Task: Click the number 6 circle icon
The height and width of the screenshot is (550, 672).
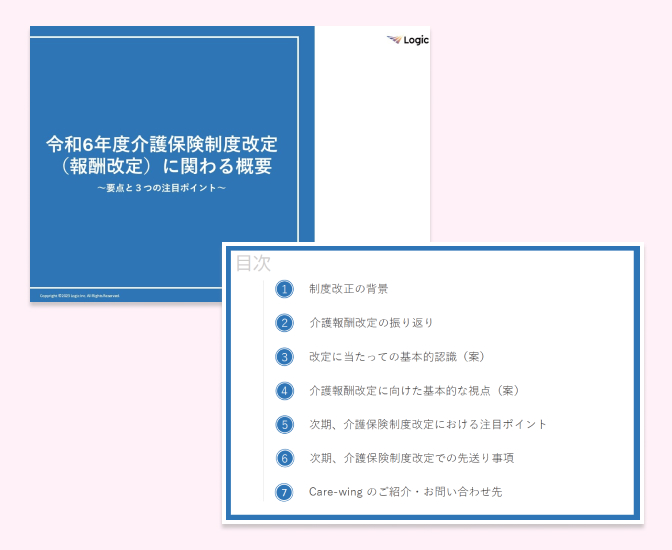Action: tap(285, 458)
